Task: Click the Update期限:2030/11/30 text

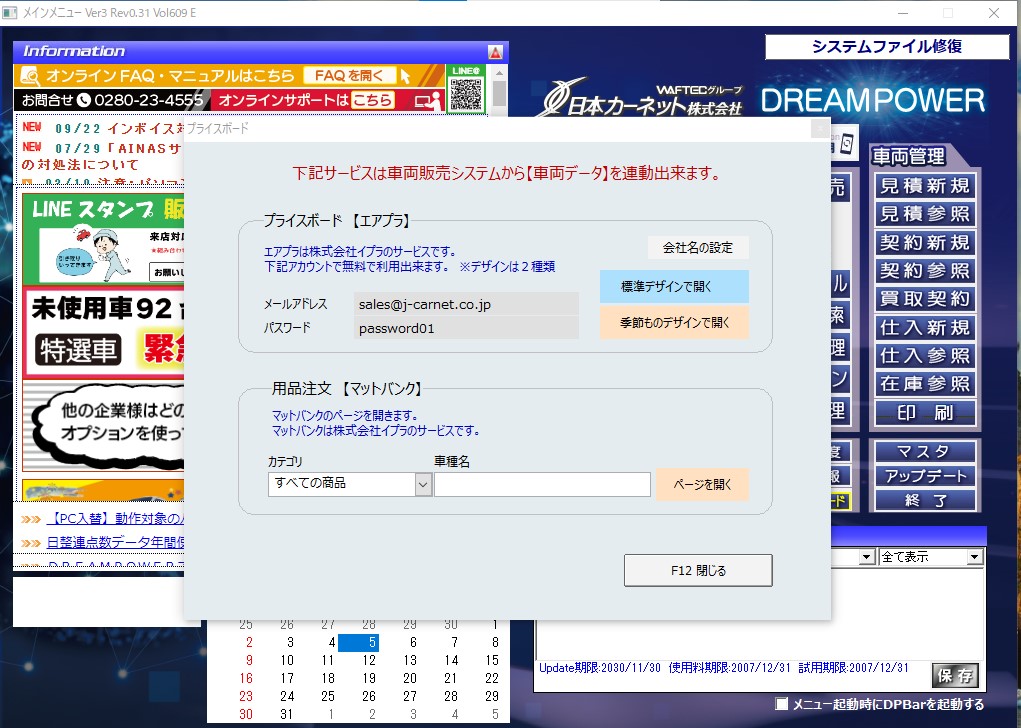Action: (600, 667)
